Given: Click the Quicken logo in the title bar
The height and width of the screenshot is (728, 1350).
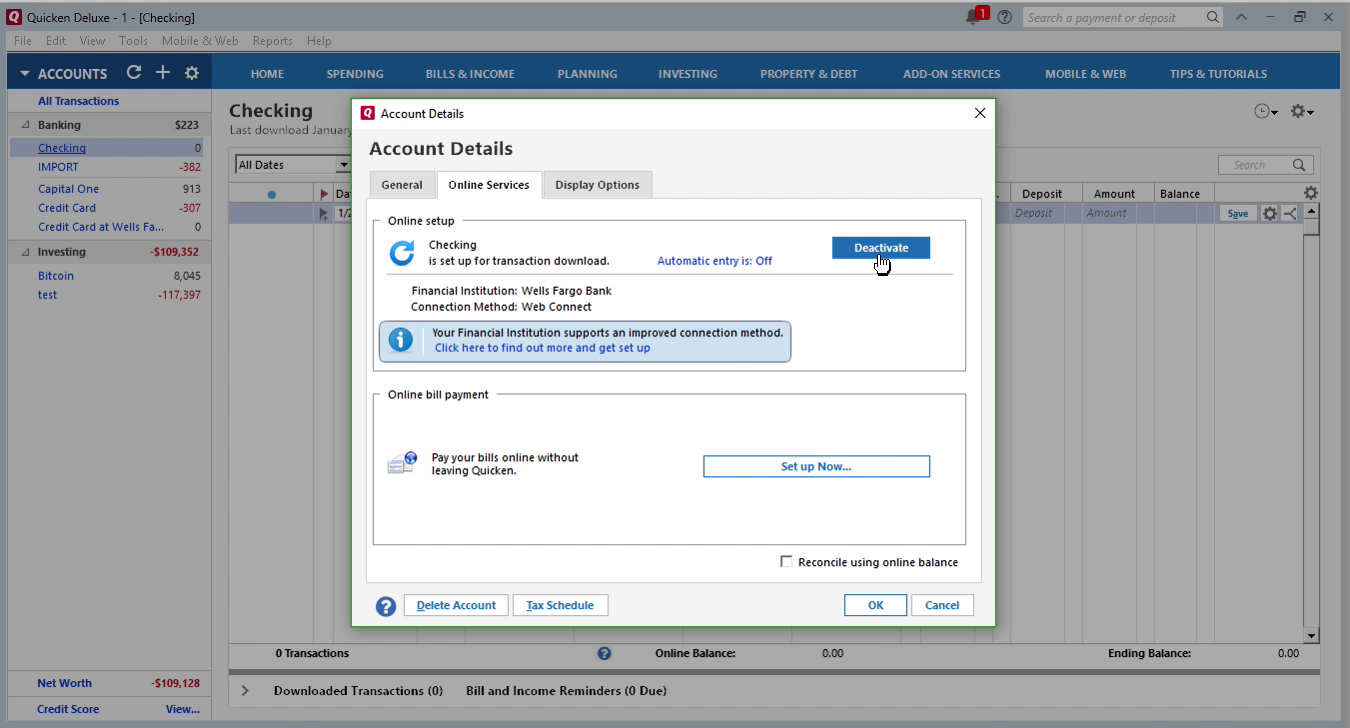Looking at the screenshot, I should click(x=14, y=17).
